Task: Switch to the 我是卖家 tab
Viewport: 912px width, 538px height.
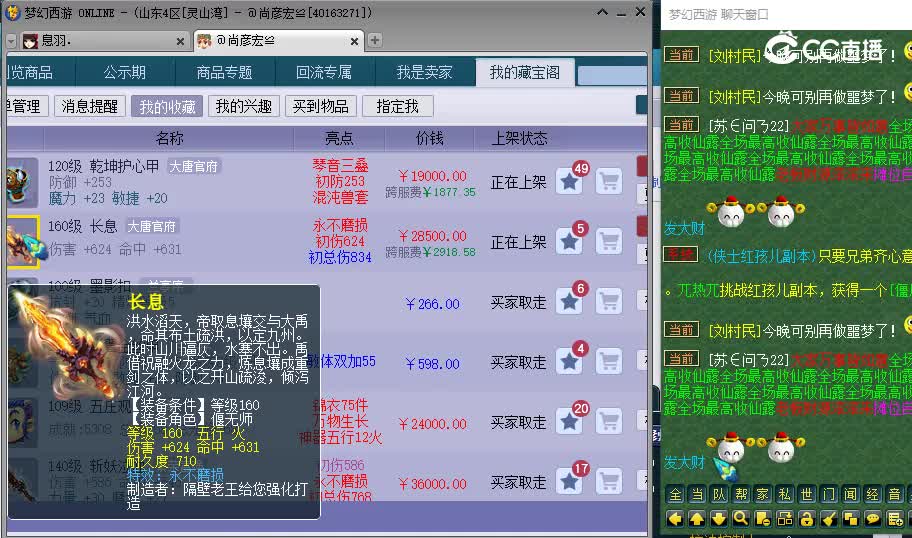Action: tap(425, 72)
